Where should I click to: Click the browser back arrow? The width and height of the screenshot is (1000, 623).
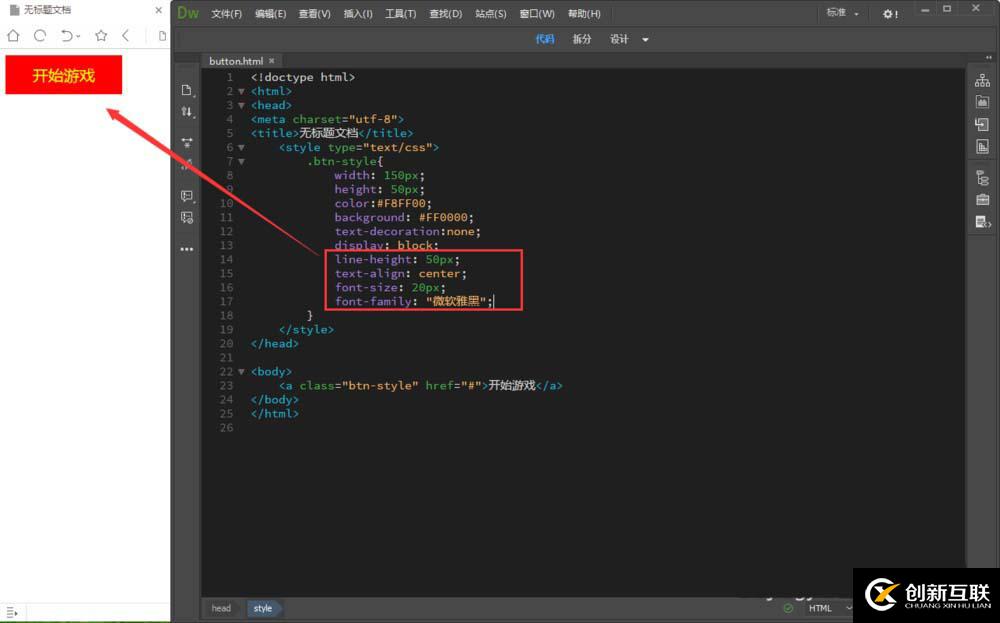click(x=126, y=36)
